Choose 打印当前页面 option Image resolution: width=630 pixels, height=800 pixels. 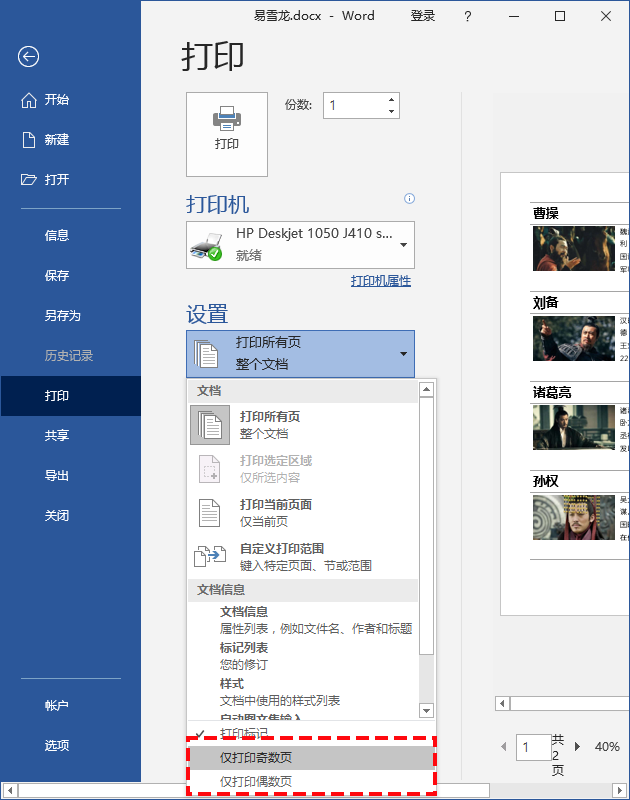pyautogui.click(x=303, y=513)
